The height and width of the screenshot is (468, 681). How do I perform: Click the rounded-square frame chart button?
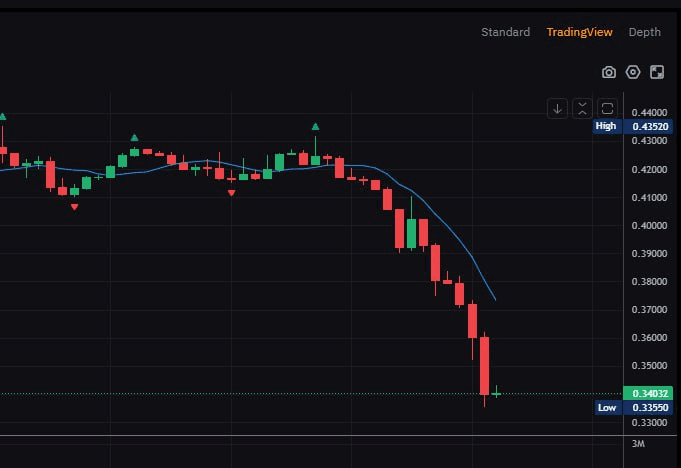607,108
